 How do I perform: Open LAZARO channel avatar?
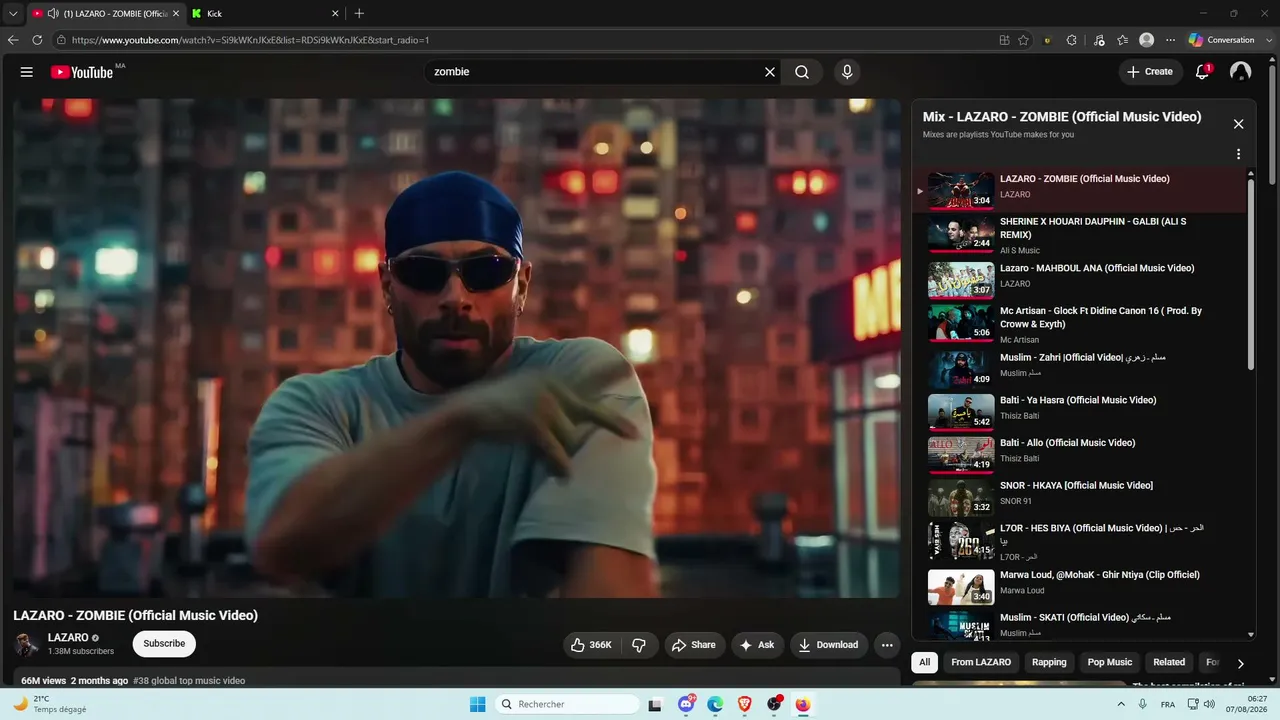27,644
